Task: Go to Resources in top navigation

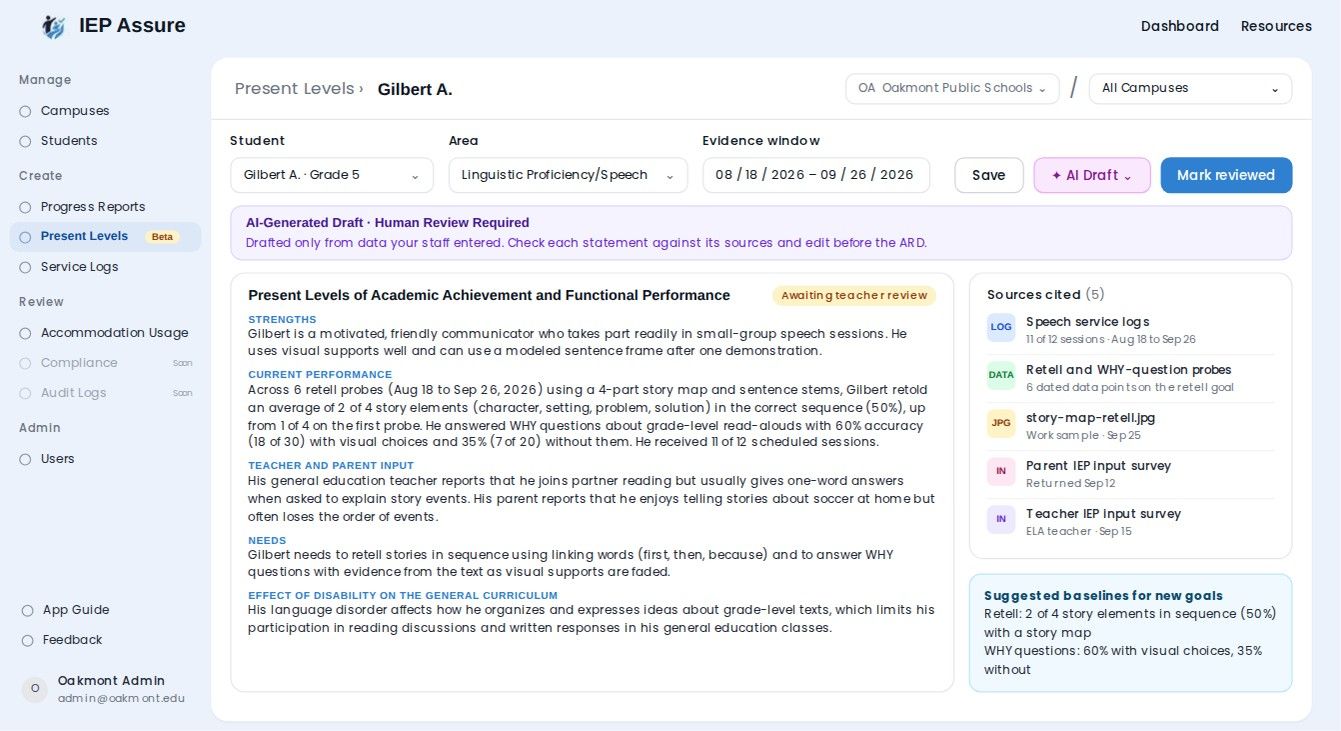Action: [1276, 26]
